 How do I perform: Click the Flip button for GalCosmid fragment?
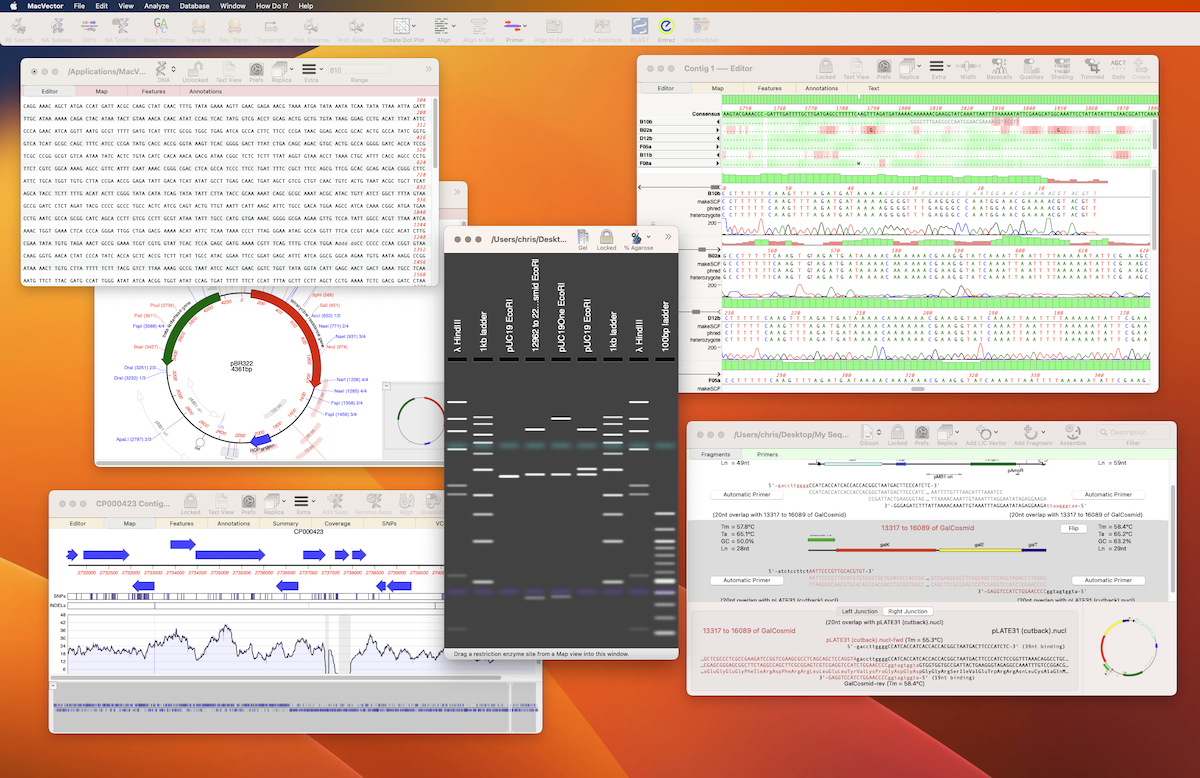[1072, 528]
